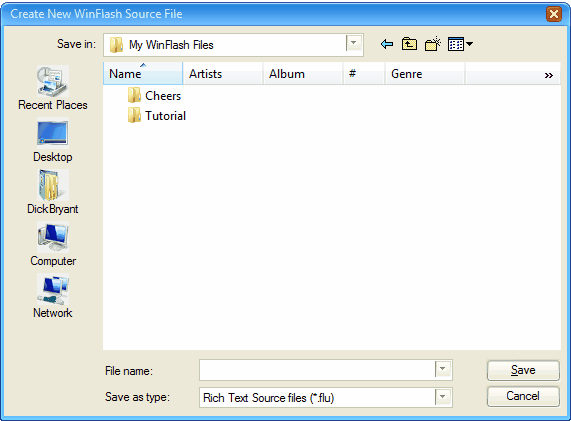Sort the list by Name column

coord(143,74)
